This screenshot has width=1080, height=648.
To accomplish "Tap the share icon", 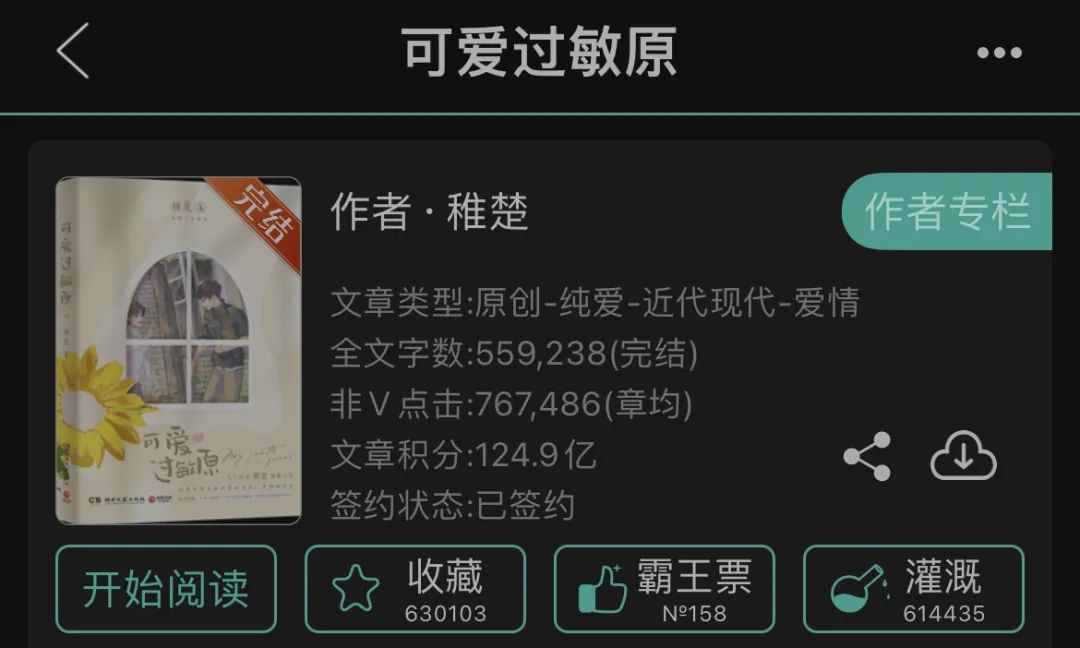I will 867,456.
